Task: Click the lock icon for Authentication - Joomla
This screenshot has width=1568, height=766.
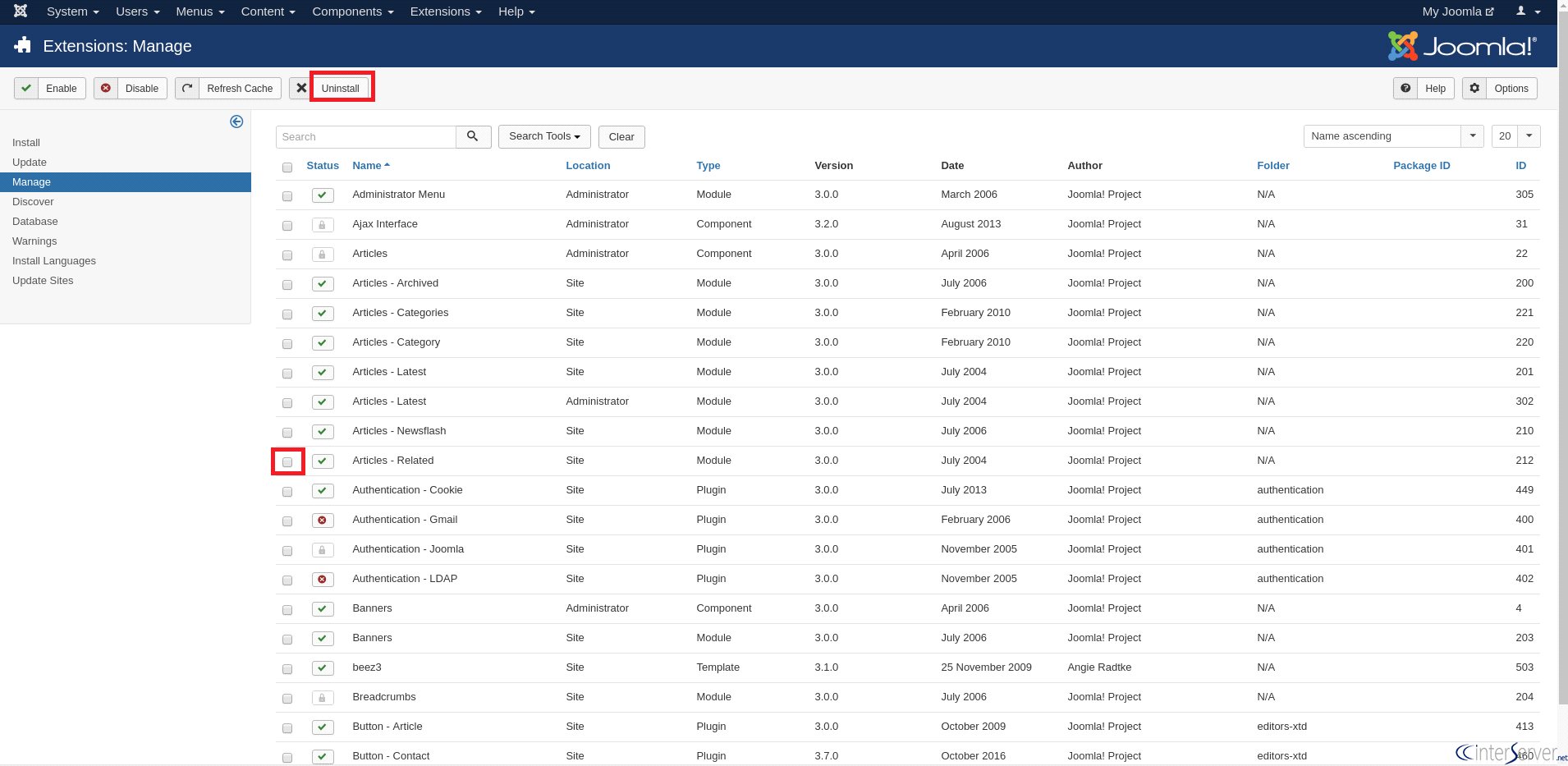Action: pyautogui.click(x=323, y=550)
